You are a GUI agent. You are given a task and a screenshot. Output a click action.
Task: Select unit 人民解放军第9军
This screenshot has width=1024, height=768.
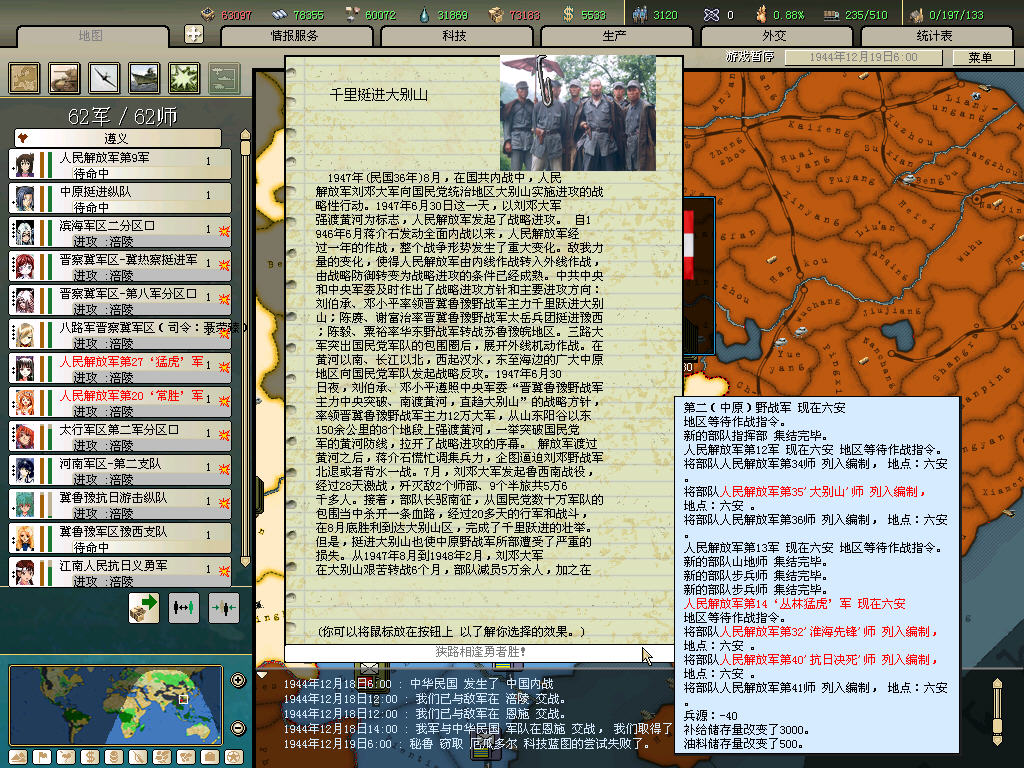[120, 165]
